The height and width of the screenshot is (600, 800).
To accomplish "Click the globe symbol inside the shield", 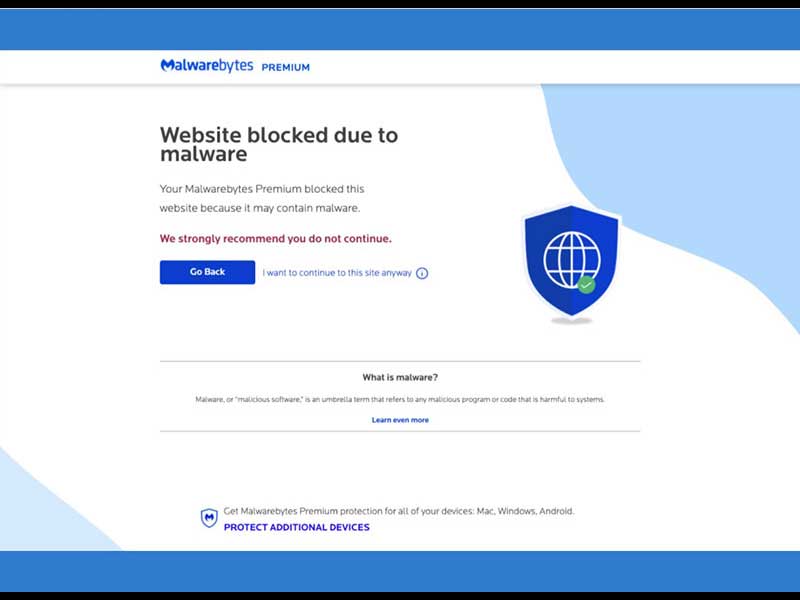I will 571,260.
